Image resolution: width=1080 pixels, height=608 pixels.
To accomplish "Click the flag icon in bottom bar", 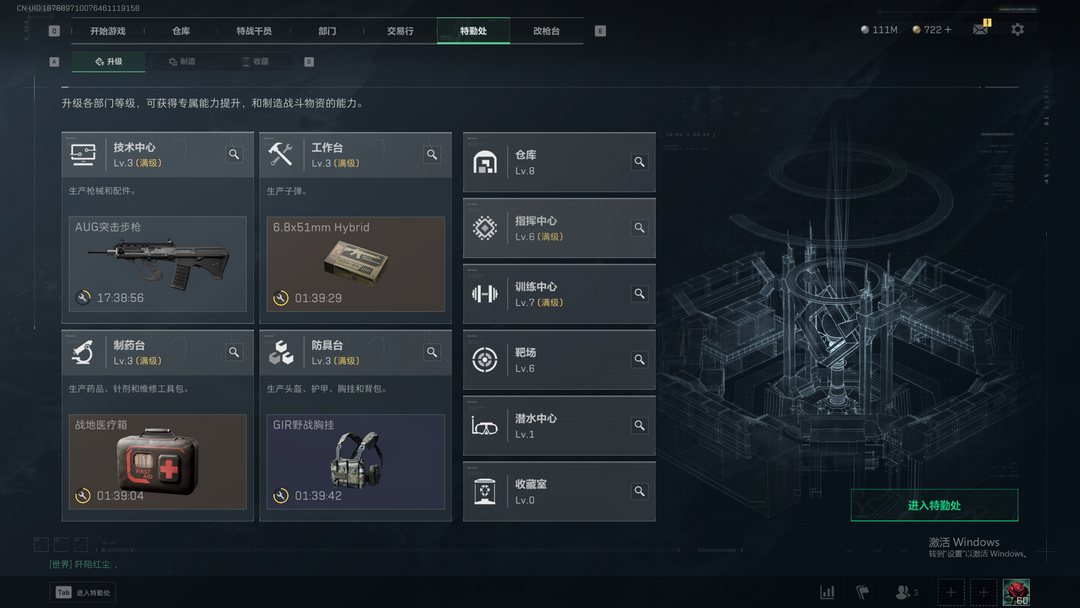I will [x=862, y=592].
